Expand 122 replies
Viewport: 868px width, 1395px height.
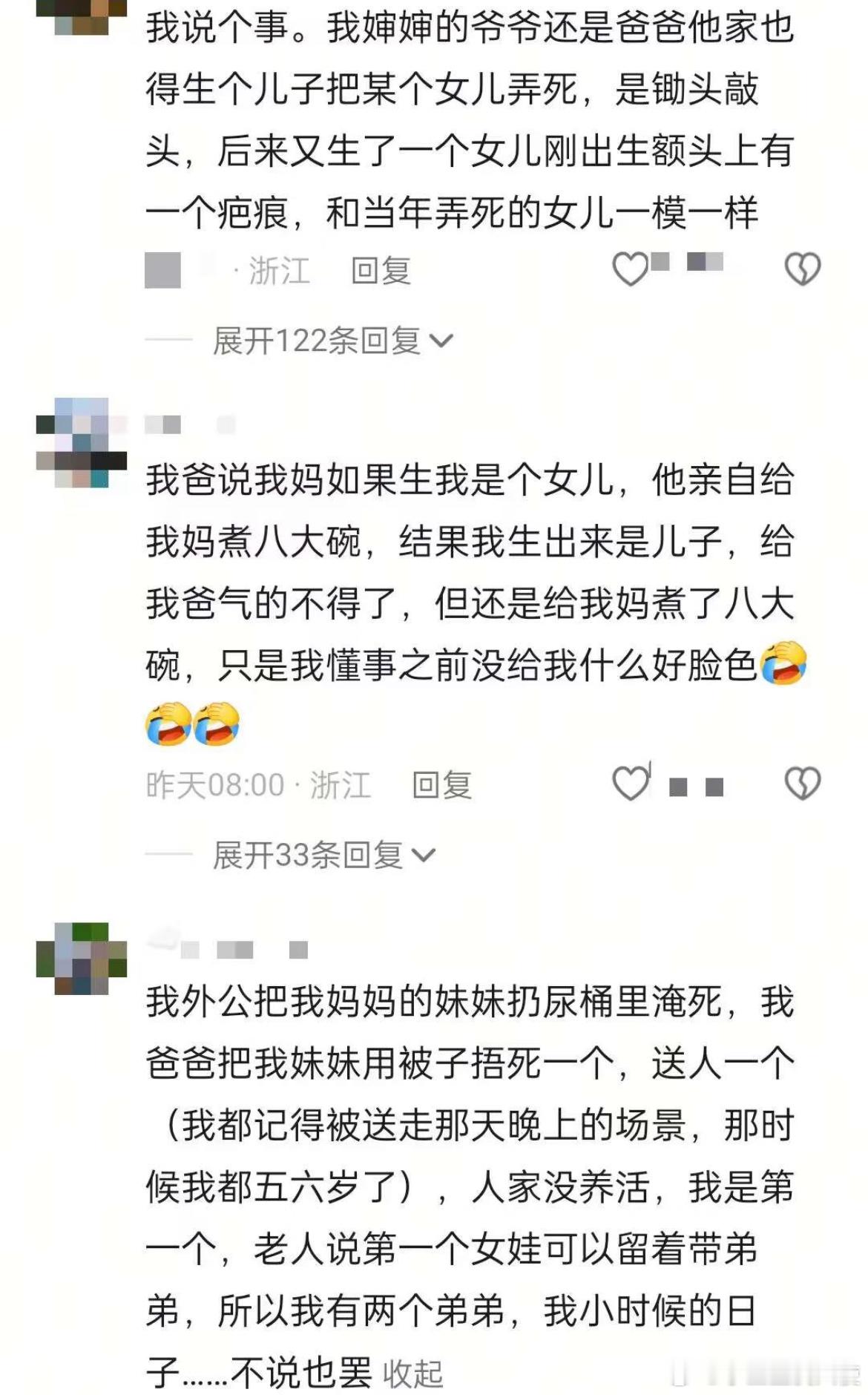(x=317, y=341)
